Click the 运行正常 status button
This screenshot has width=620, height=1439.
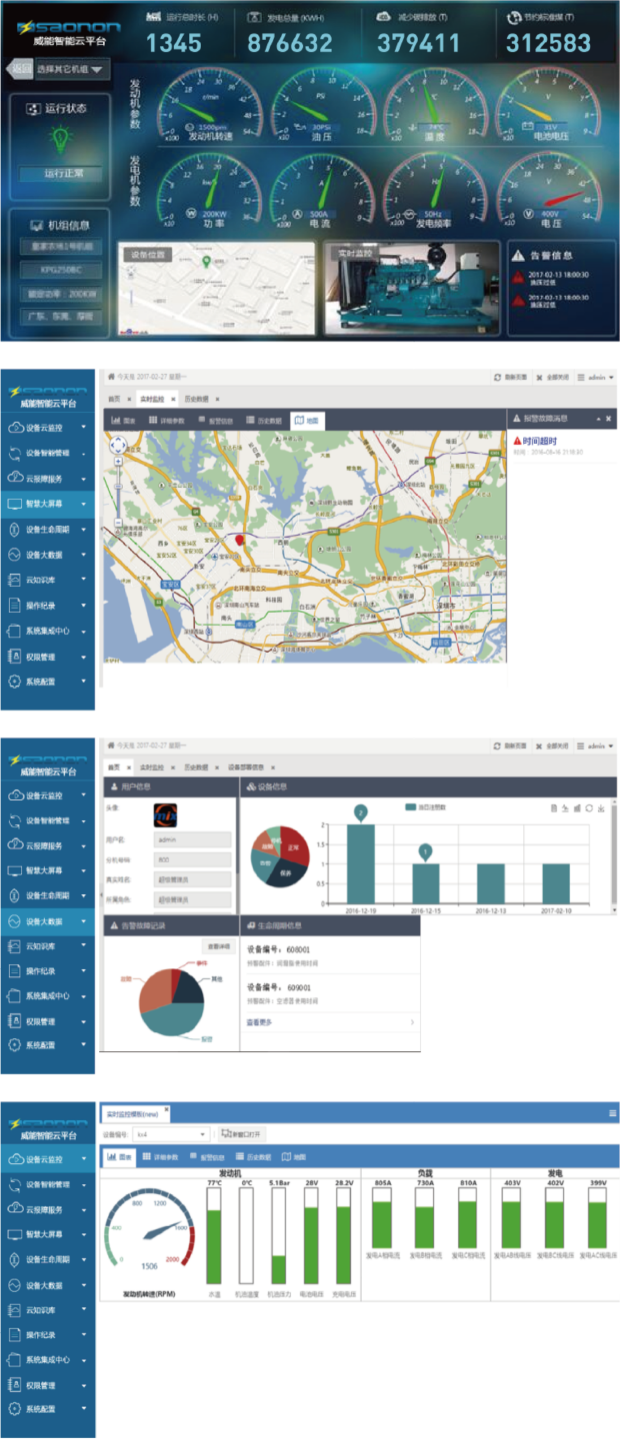(x=63, y=173)
